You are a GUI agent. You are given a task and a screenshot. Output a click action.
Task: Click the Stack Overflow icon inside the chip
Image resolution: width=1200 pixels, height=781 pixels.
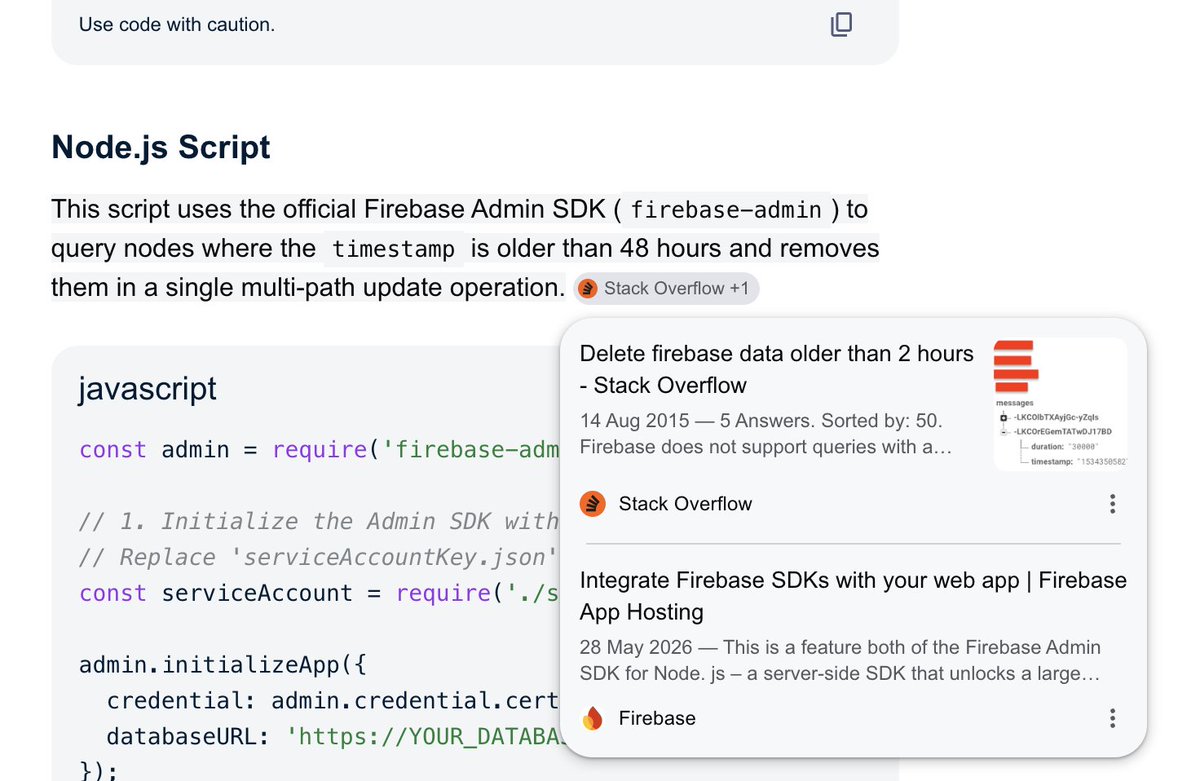588,288
